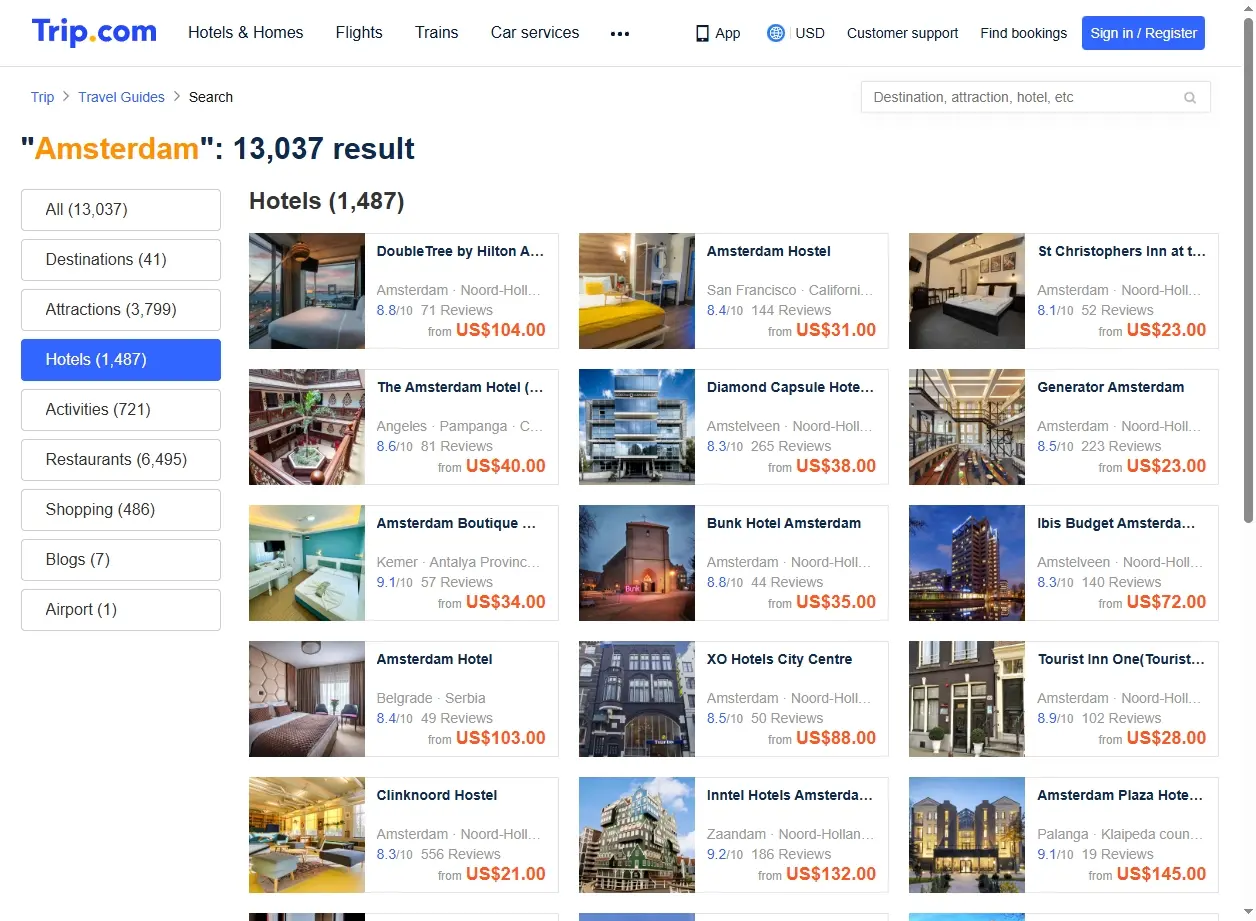The height and width of the screenshot is (921, 1256).
Task: Click 556 Reviews text
Action: coord(461,854)
